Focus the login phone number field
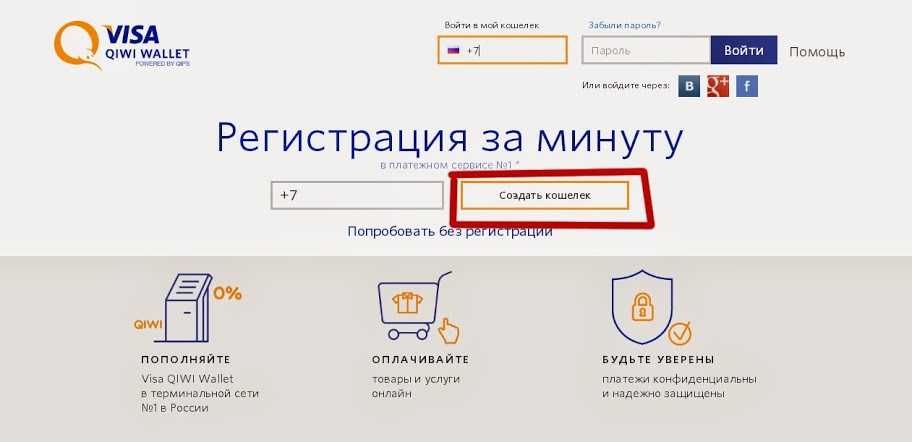Screen dimensions: 912x442 click(x=503, y=50)
